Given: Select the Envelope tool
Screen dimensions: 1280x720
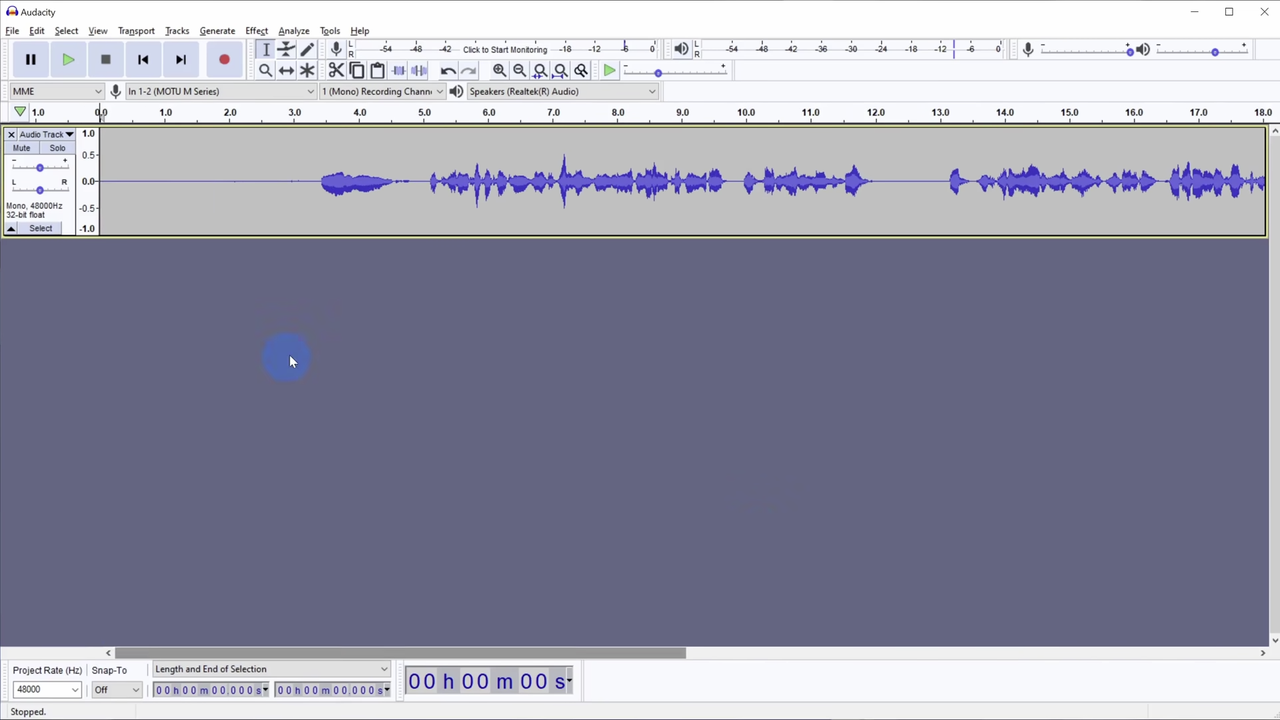Looking at the screenshot, I should pyautogui.click(x=286, y=49).
